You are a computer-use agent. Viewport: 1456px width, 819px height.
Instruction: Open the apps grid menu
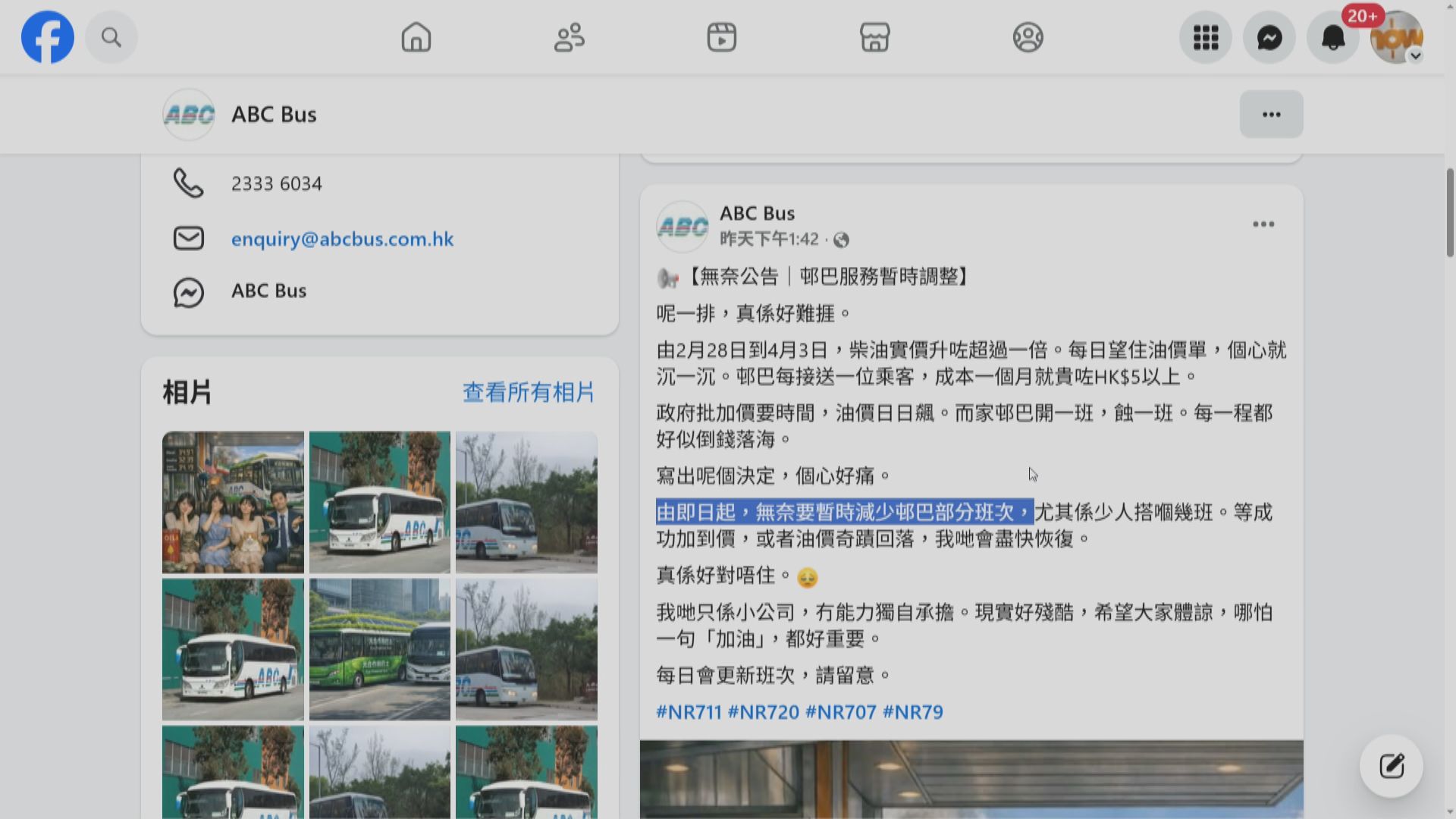point(1205,37)
